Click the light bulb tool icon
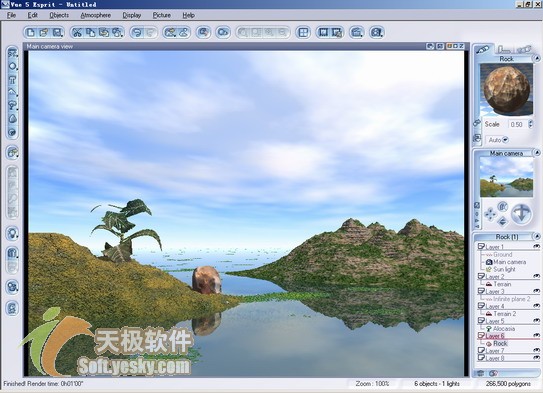This screenshot has width=543, height=393. [x=12, y=234]
